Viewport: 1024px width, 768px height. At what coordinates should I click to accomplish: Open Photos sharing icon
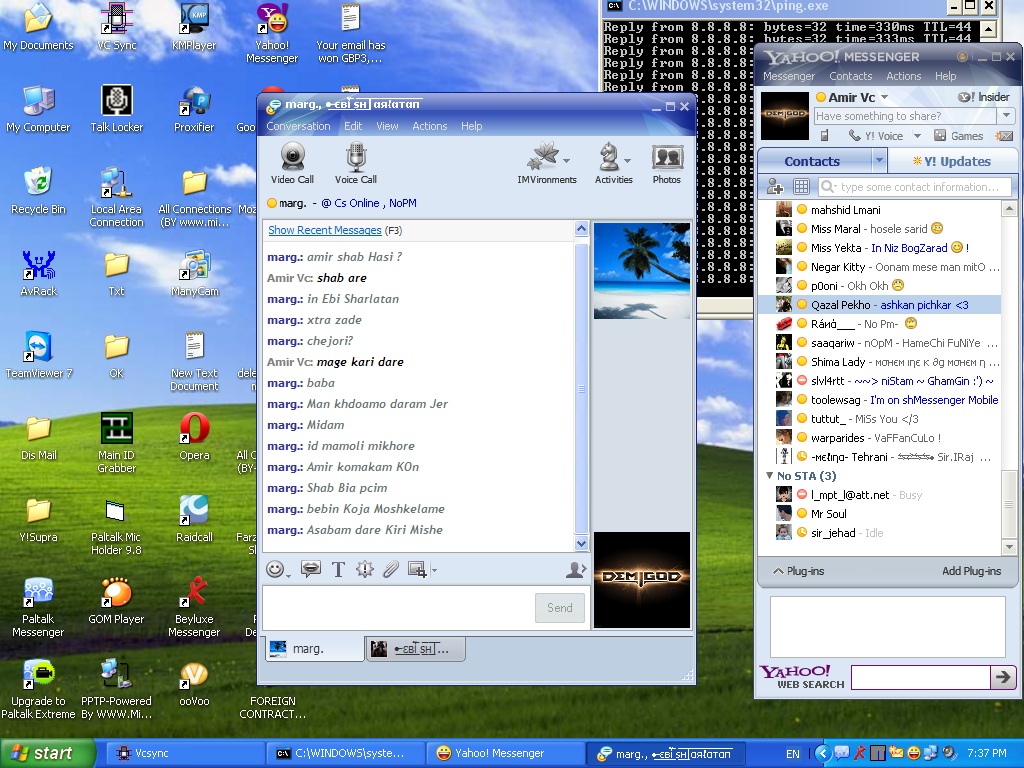[667, 164]
